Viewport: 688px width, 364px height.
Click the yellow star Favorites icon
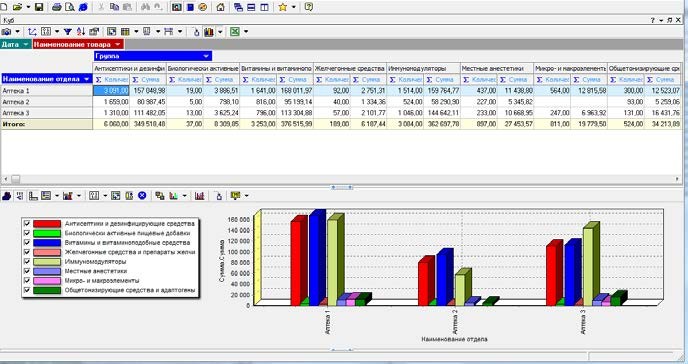[283, 7]
